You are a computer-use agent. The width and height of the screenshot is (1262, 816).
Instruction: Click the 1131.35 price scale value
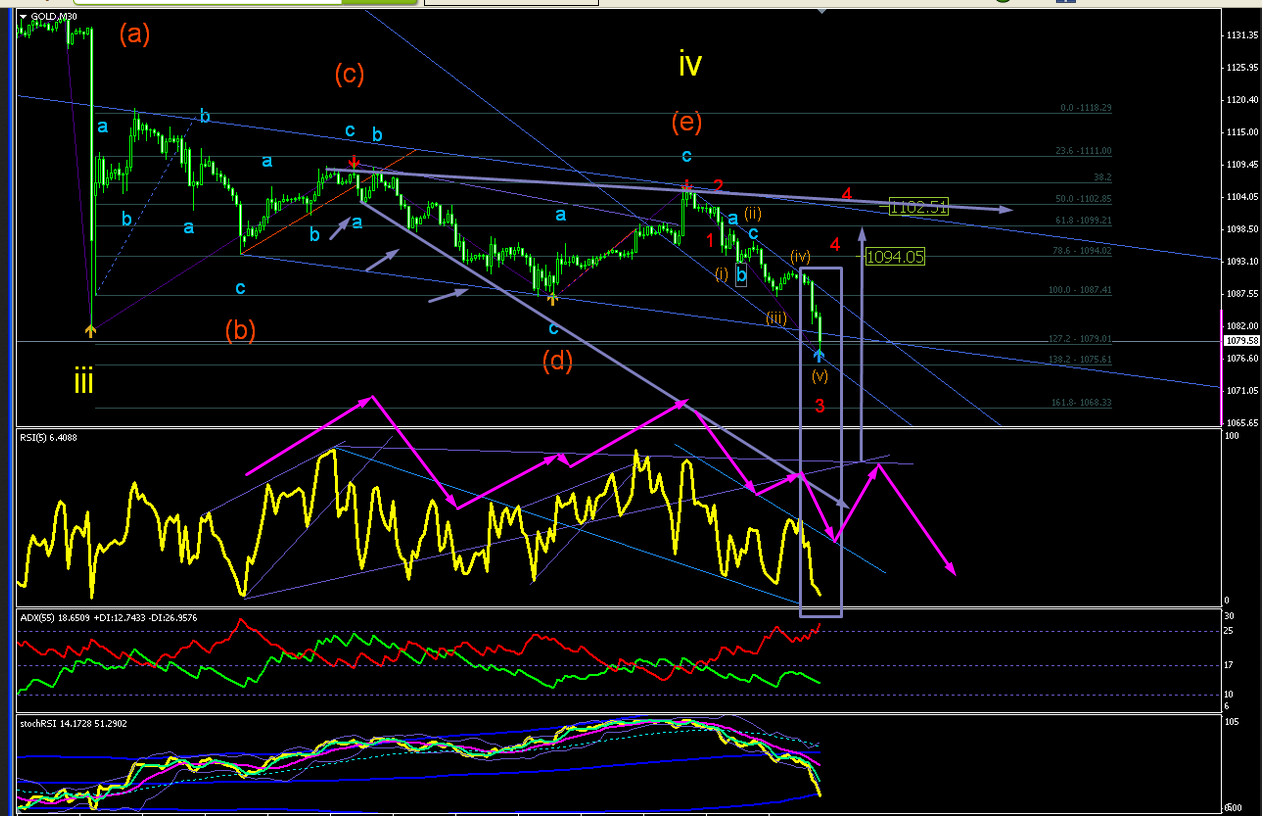tap(1244, 35)
